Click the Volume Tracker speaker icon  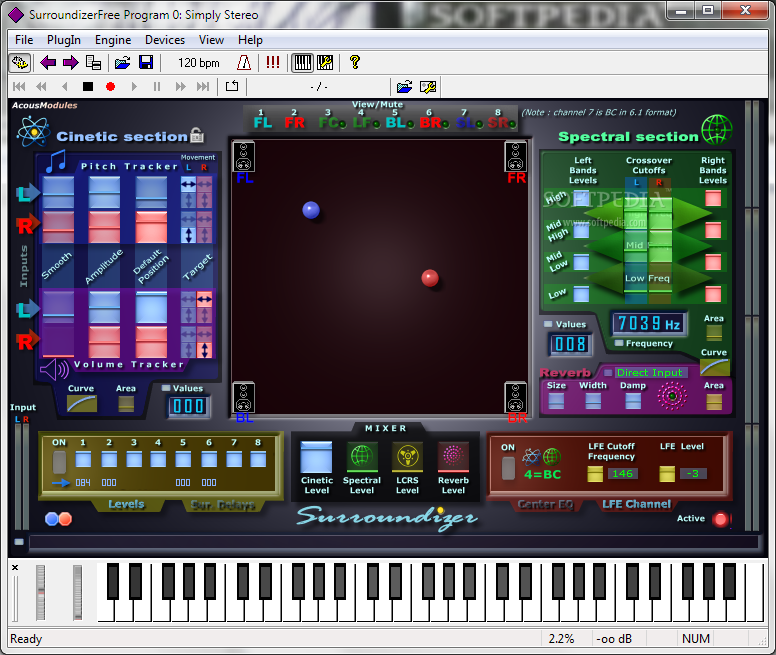point(54,370)
